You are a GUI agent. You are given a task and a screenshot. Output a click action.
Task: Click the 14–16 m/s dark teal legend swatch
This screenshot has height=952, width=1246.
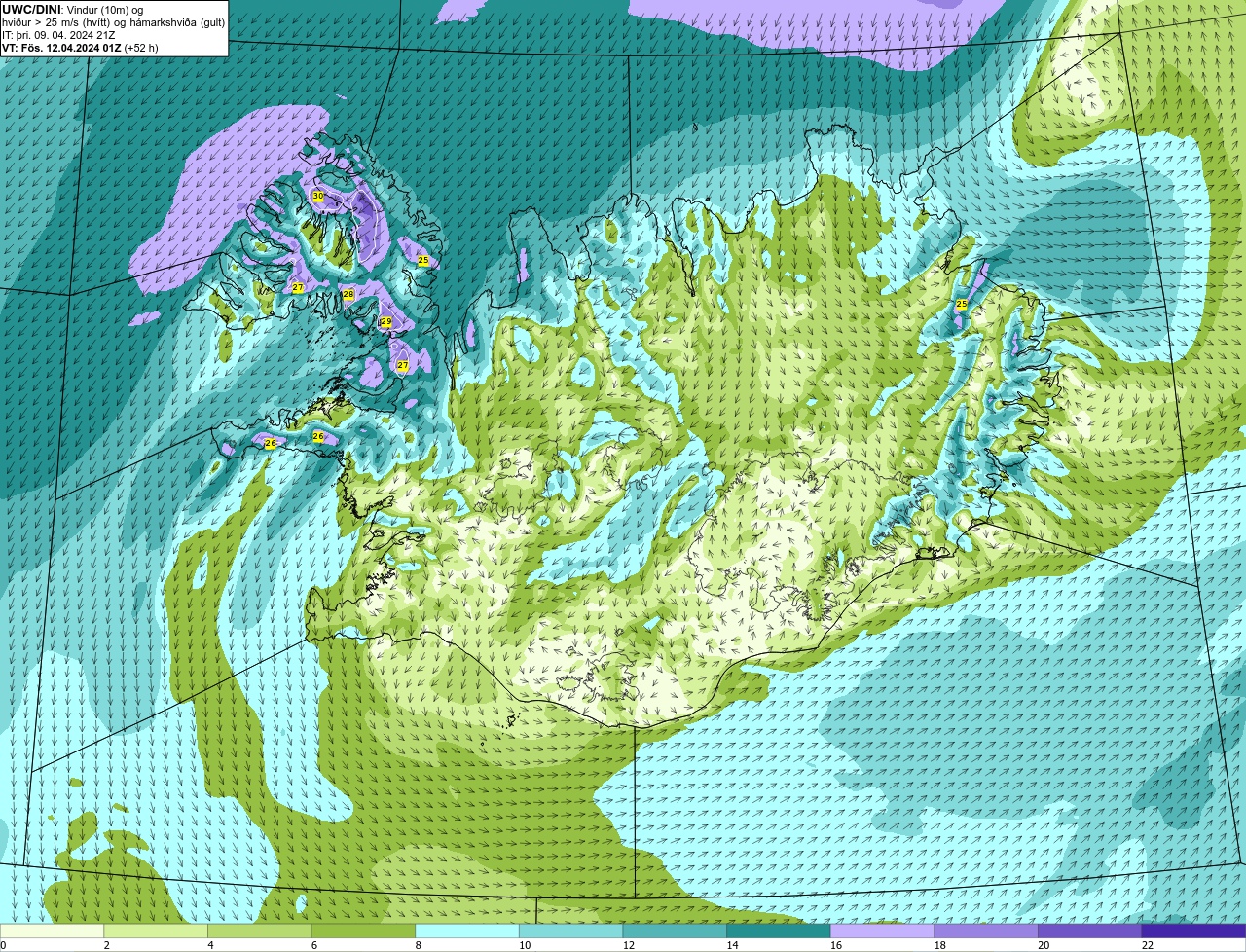(779, 931)
